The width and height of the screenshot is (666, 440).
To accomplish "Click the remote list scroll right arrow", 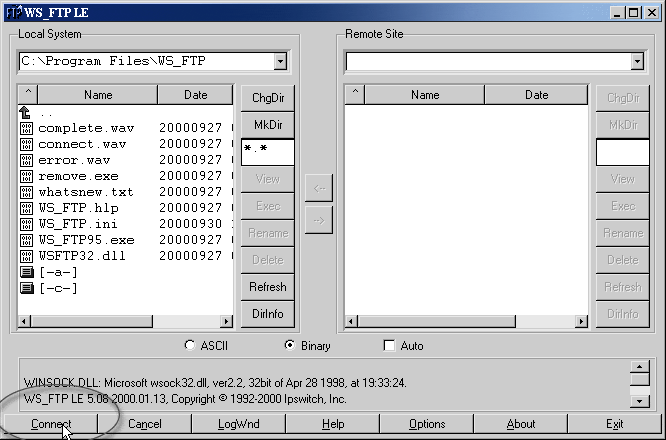I will [x=581, y=322].
